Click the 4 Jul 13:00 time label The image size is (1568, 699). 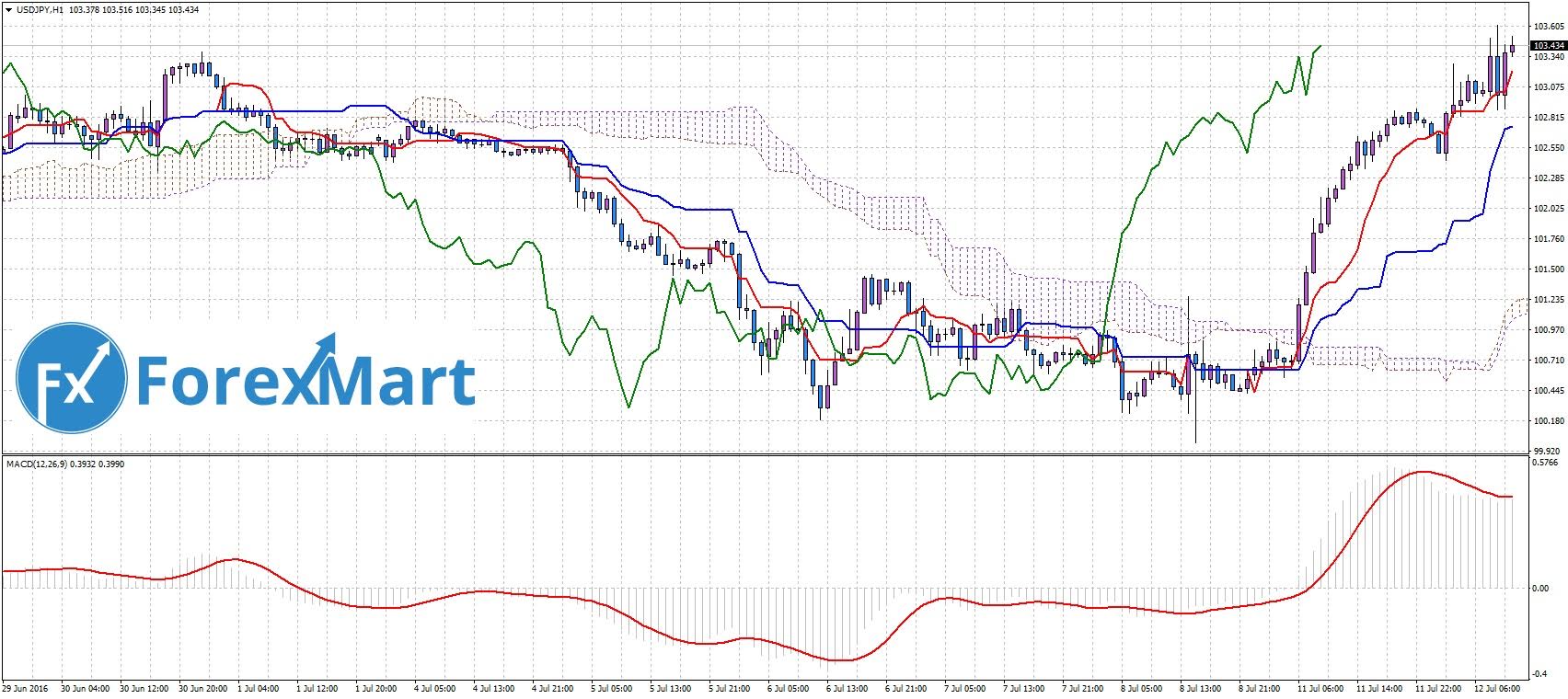click(495, 688)
